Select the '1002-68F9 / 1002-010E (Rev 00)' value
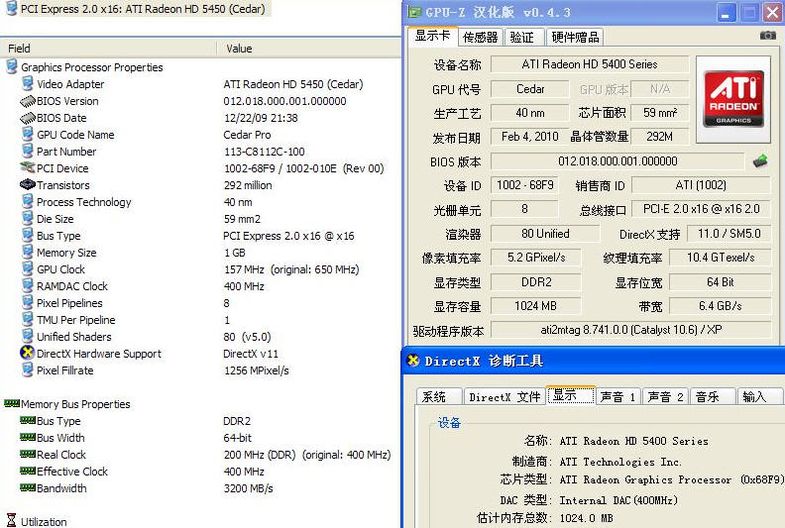Screen dimensions: 785x528 click(304, 168)
